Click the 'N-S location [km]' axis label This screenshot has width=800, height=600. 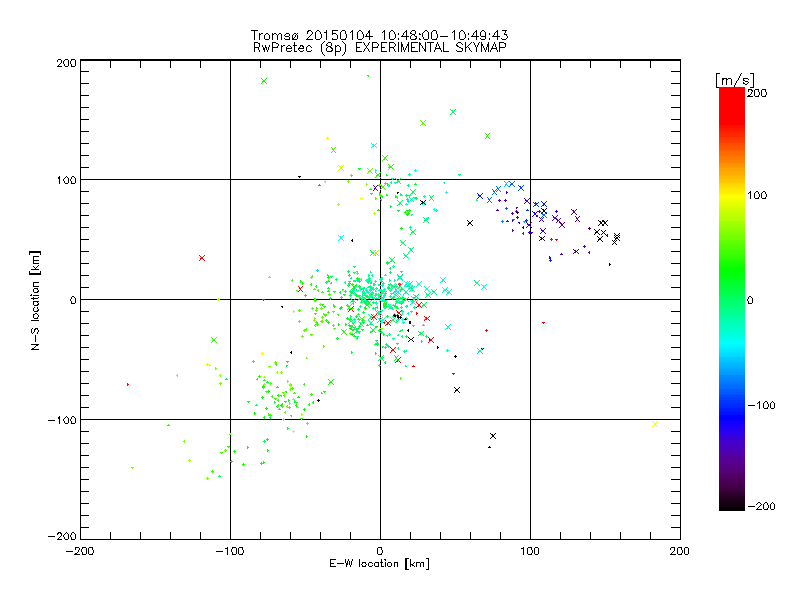click(35, 300)
